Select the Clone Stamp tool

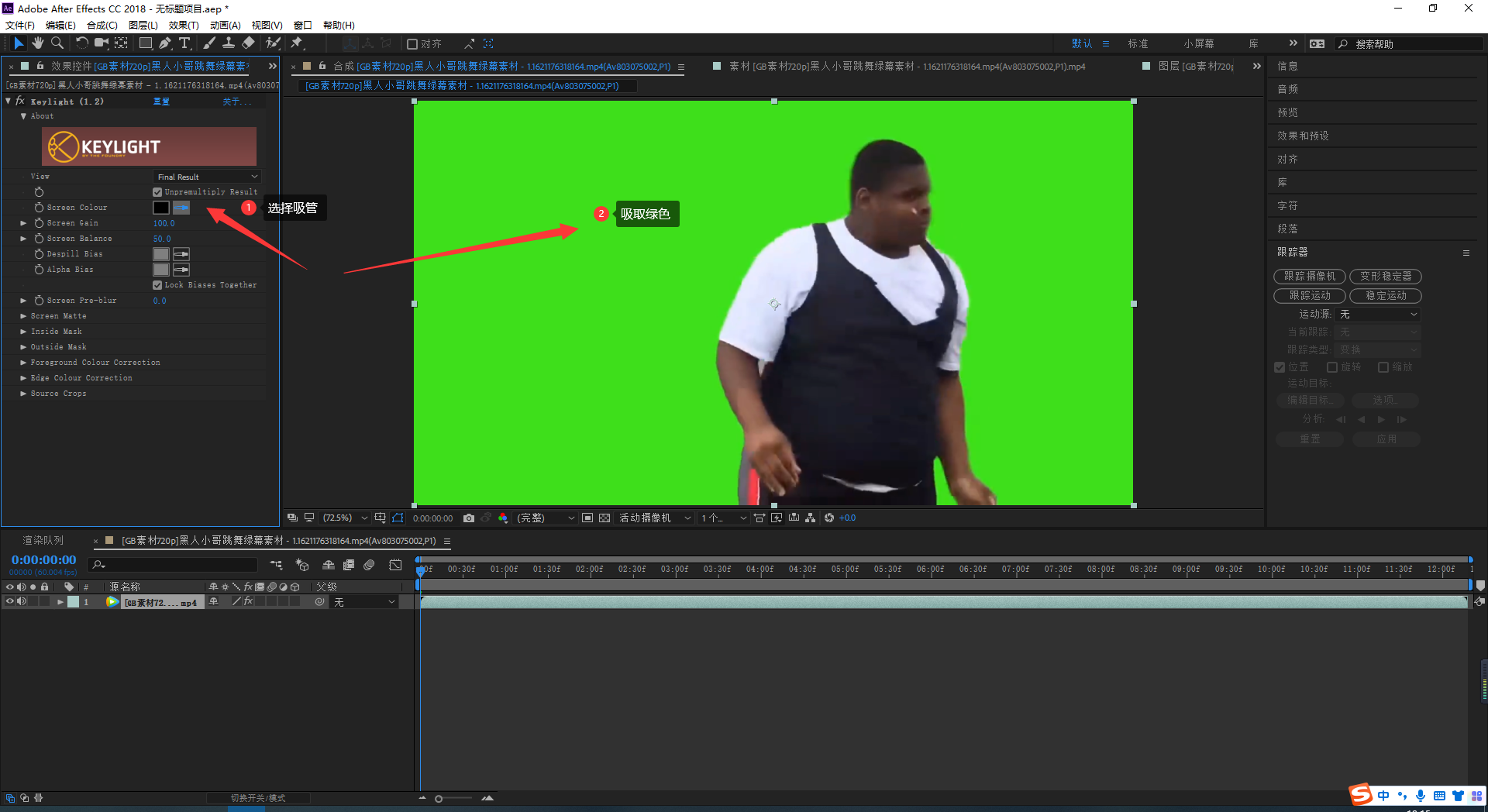[x=229, y=43]
